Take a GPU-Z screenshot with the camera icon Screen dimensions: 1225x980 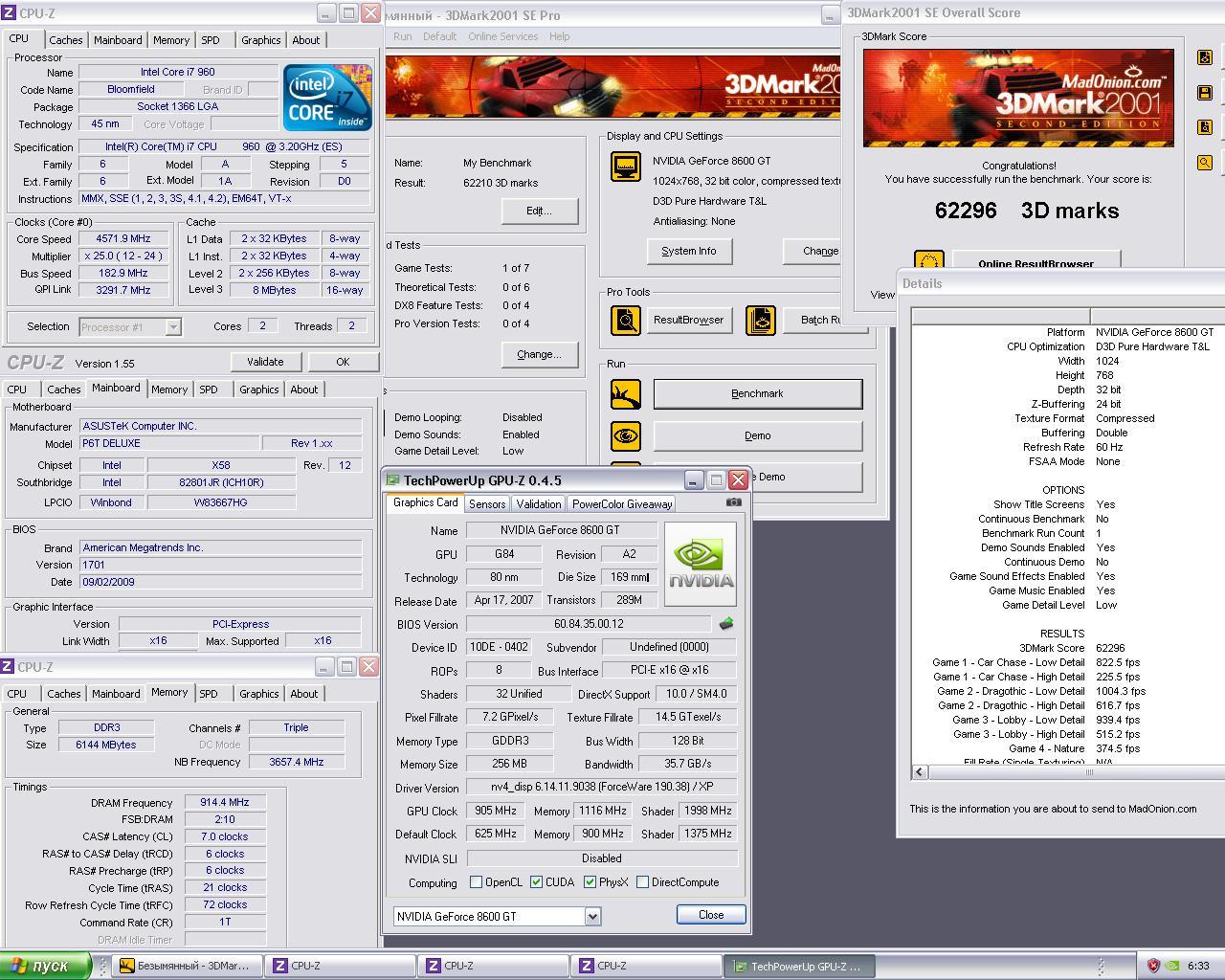[x=733, y=502]
